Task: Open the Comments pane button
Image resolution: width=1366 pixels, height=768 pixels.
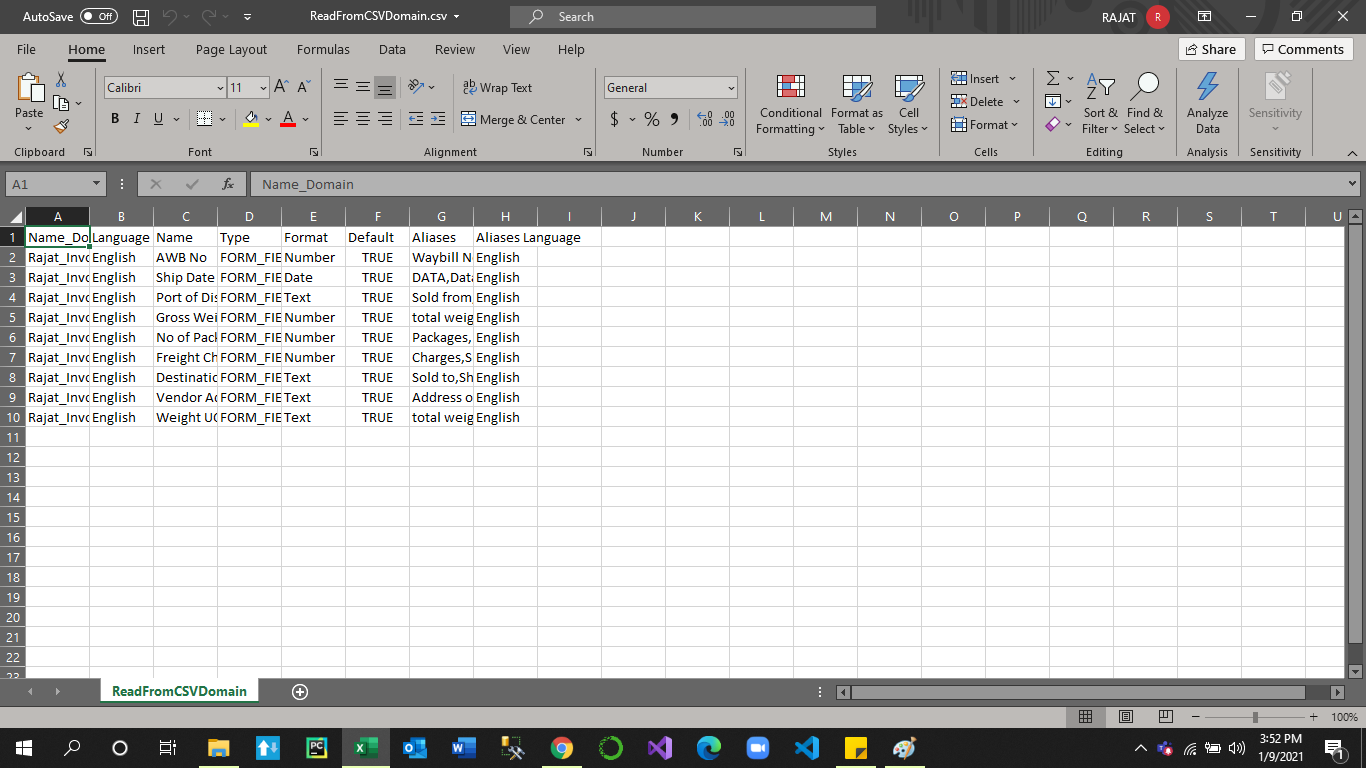Action: pos(1303,49)
